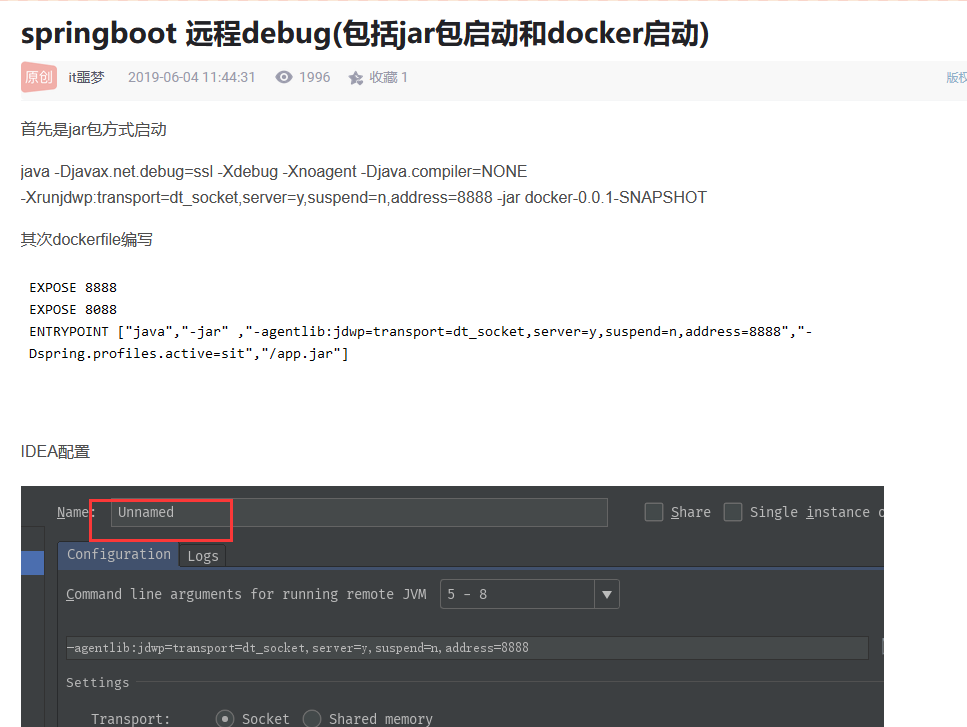Click the EXPOSE 8888 code line
The width and height of the screenshot is (967, 727).
click(x=73, y=288)
